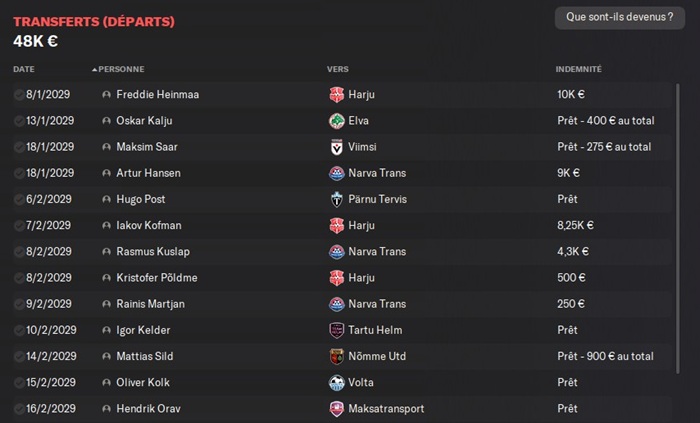Screen dimensions: 700x423
Task: Click the Volta club badge icon
Action: tap(336, 382)
